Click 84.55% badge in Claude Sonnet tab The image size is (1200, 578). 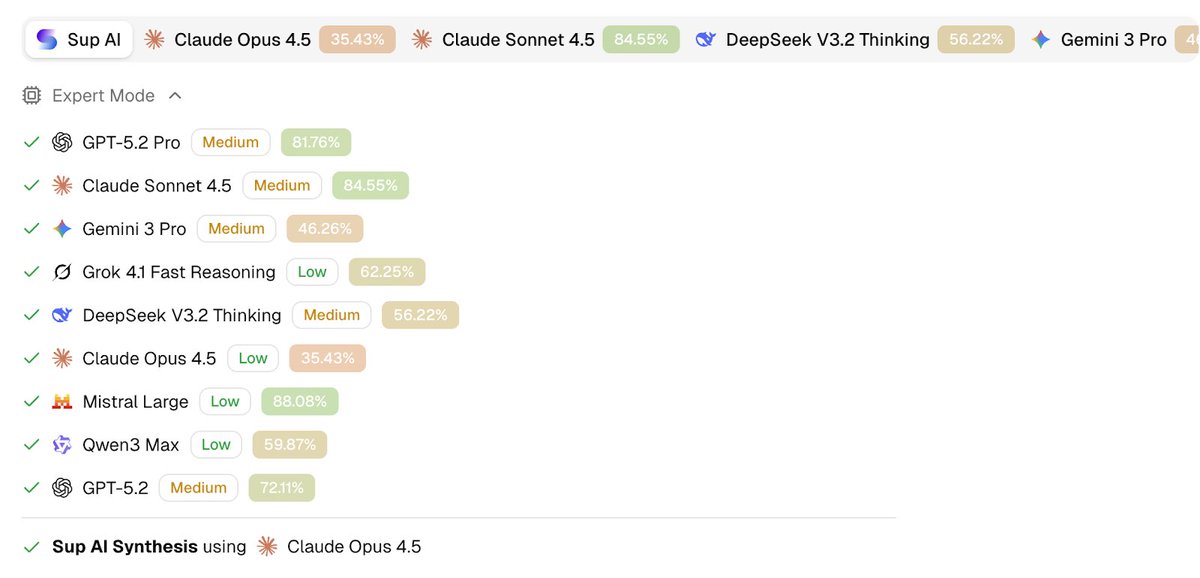pos(641,40)
